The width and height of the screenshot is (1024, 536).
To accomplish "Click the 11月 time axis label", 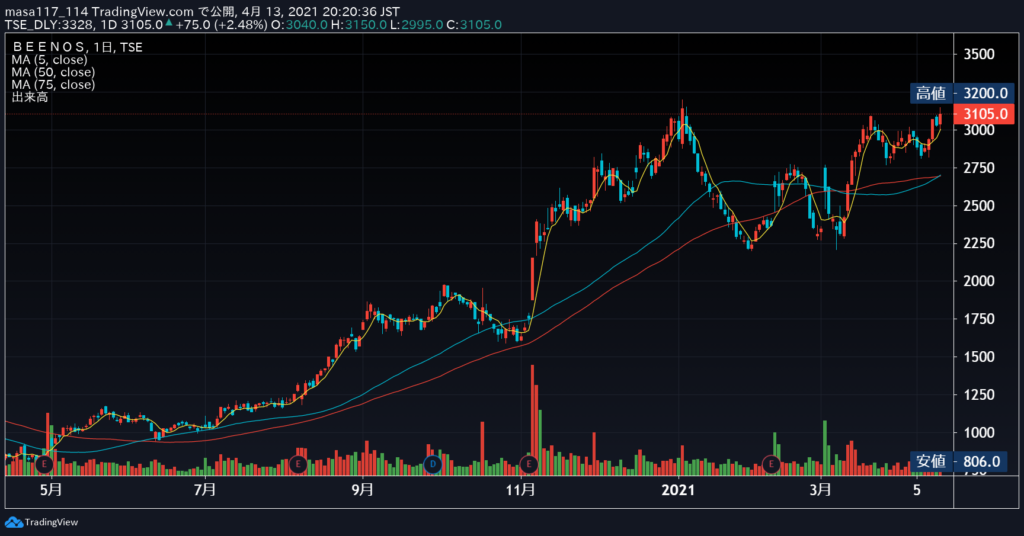I will point(521,490).
